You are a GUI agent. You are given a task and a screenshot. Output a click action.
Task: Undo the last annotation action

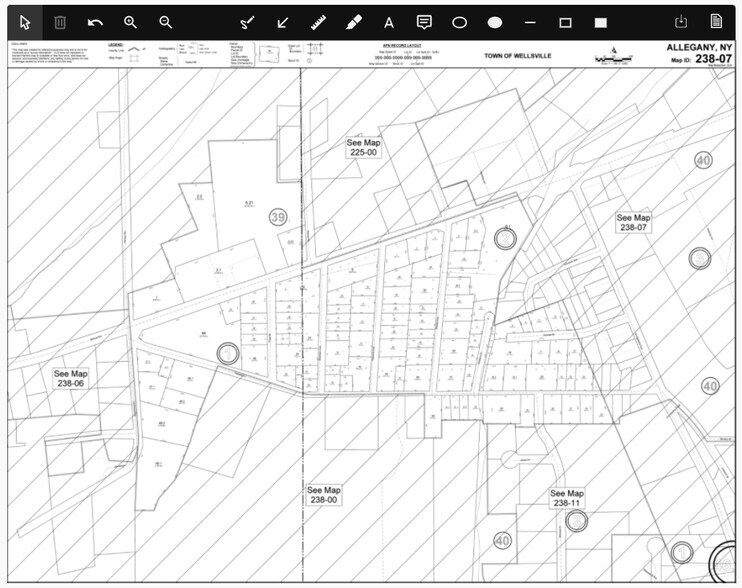(95, 22)
